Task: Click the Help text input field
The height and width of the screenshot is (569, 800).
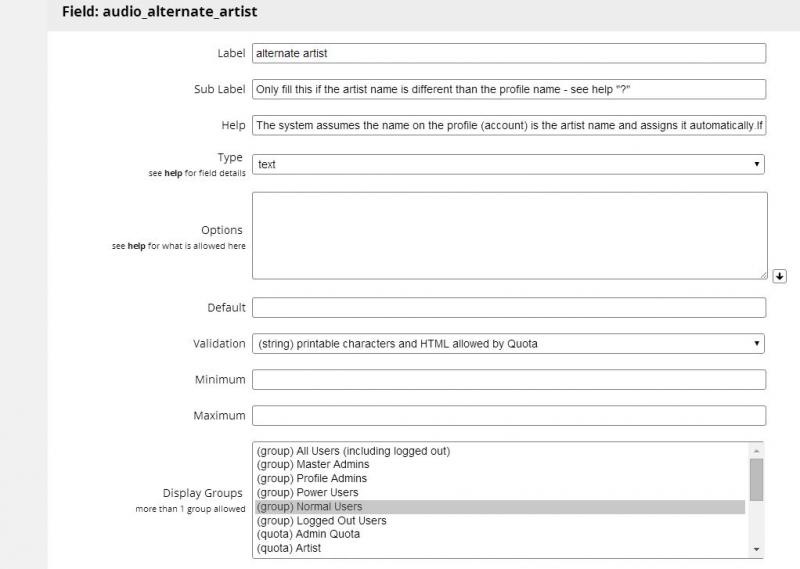Action: (508, 125)
